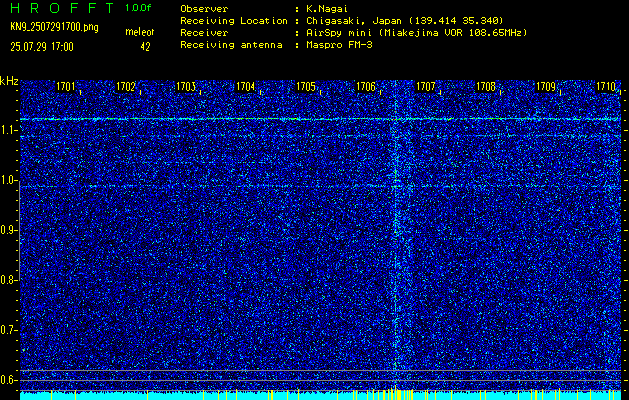Select the 1709 time marker
This screenshot has height=400, width=629.
[x=546, y=86]
